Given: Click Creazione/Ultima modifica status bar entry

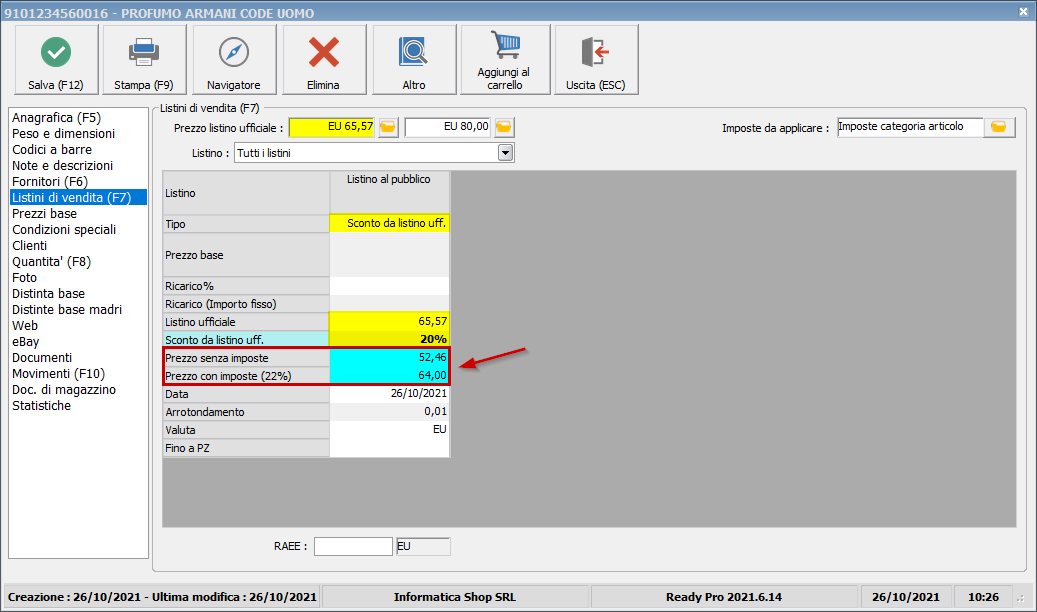Looking at the screenshot, I should tap(162, 597).
